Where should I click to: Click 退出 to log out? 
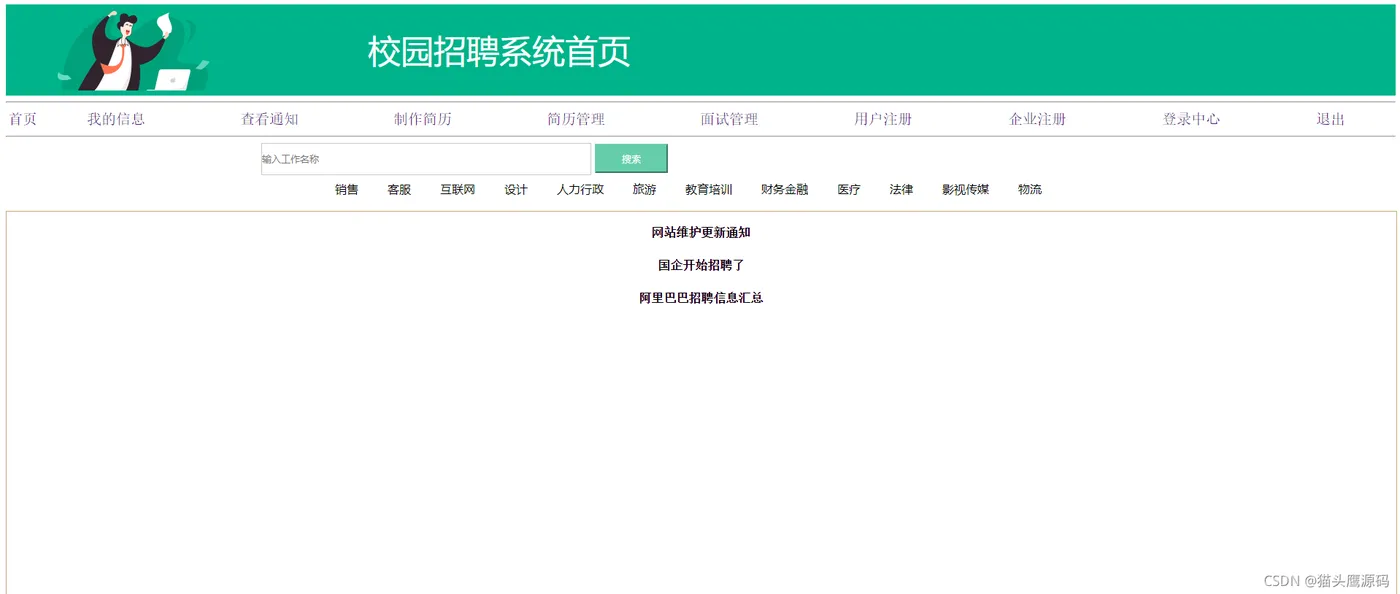pyautogui.click(x=1332, y=118)
